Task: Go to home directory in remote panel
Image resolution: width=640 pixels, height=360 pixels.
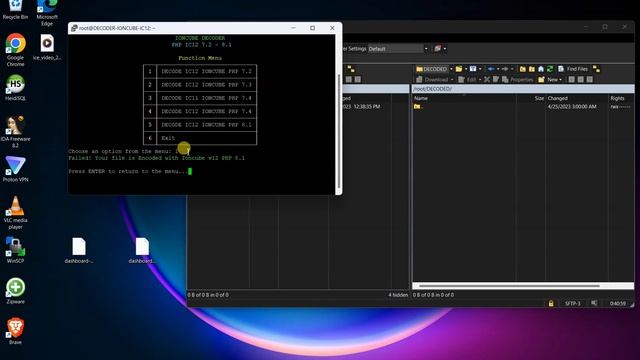Action: pos(541,69)
